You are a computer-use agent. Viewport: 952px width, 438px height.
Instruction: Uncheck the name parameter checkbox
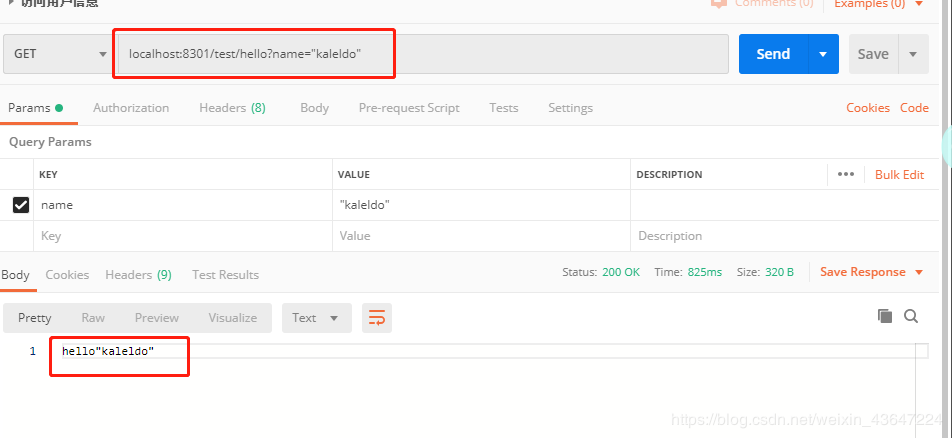(x=21, y=205)
